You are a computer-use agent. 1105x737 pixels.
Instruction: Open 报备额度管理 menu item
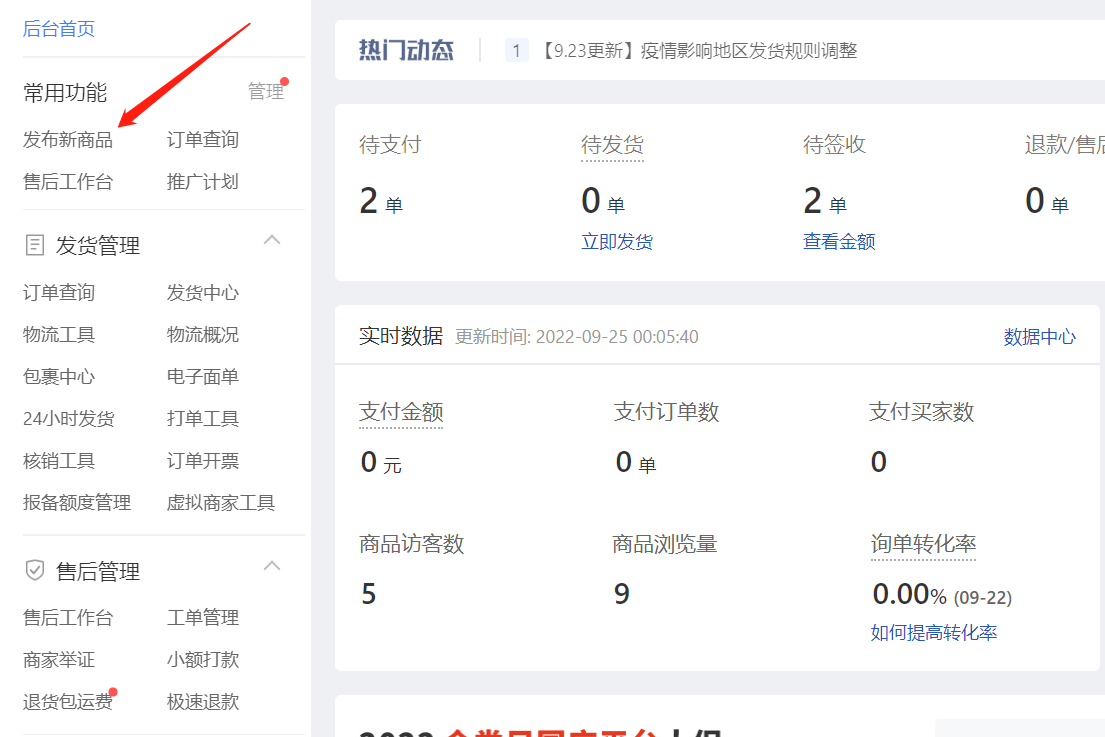point(77,502)
